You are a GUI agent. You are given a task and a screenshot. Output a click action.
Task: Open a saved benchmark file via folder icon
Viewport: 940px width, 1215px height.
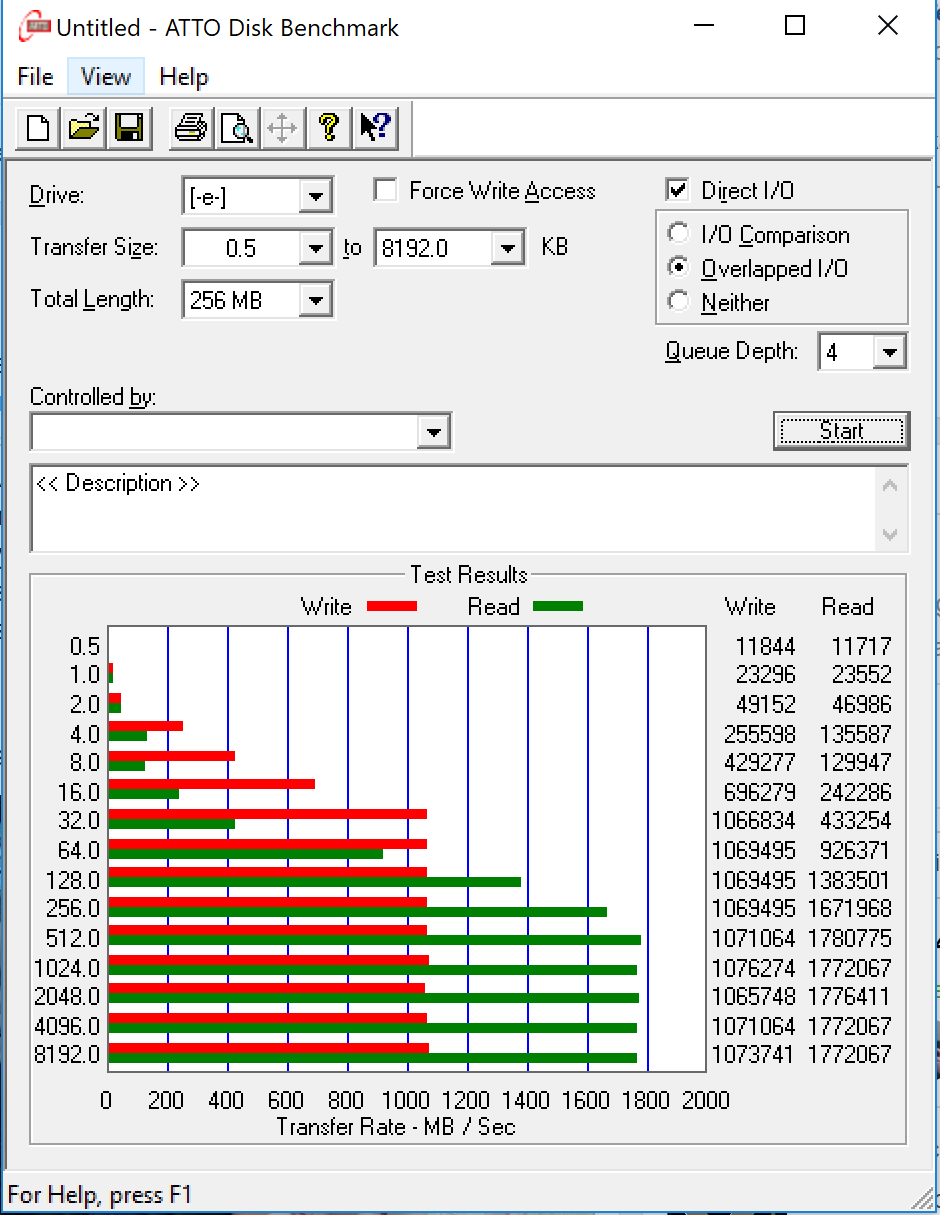84,128
